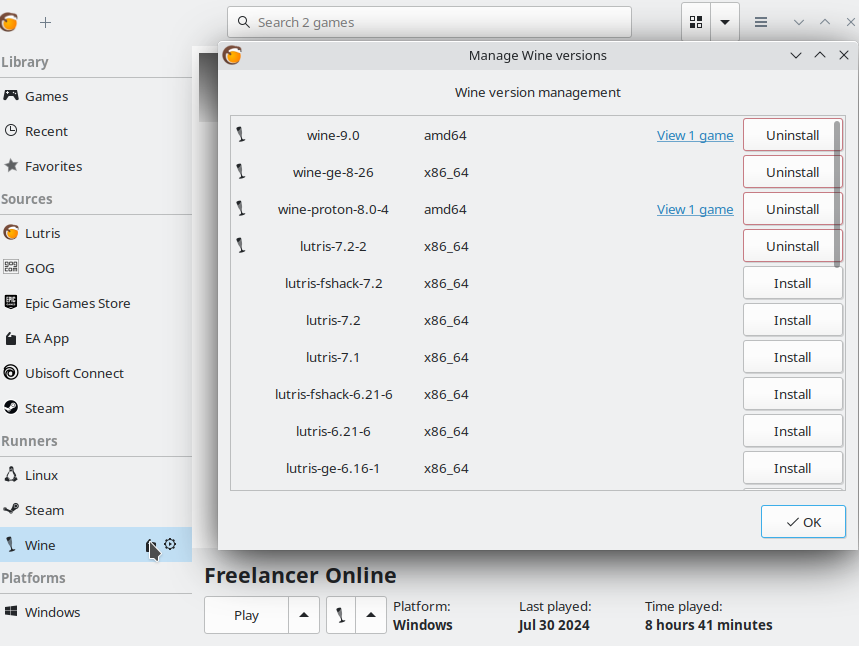Focus the Search 2 games field
The image size is (859, 646).
point(429,22)
